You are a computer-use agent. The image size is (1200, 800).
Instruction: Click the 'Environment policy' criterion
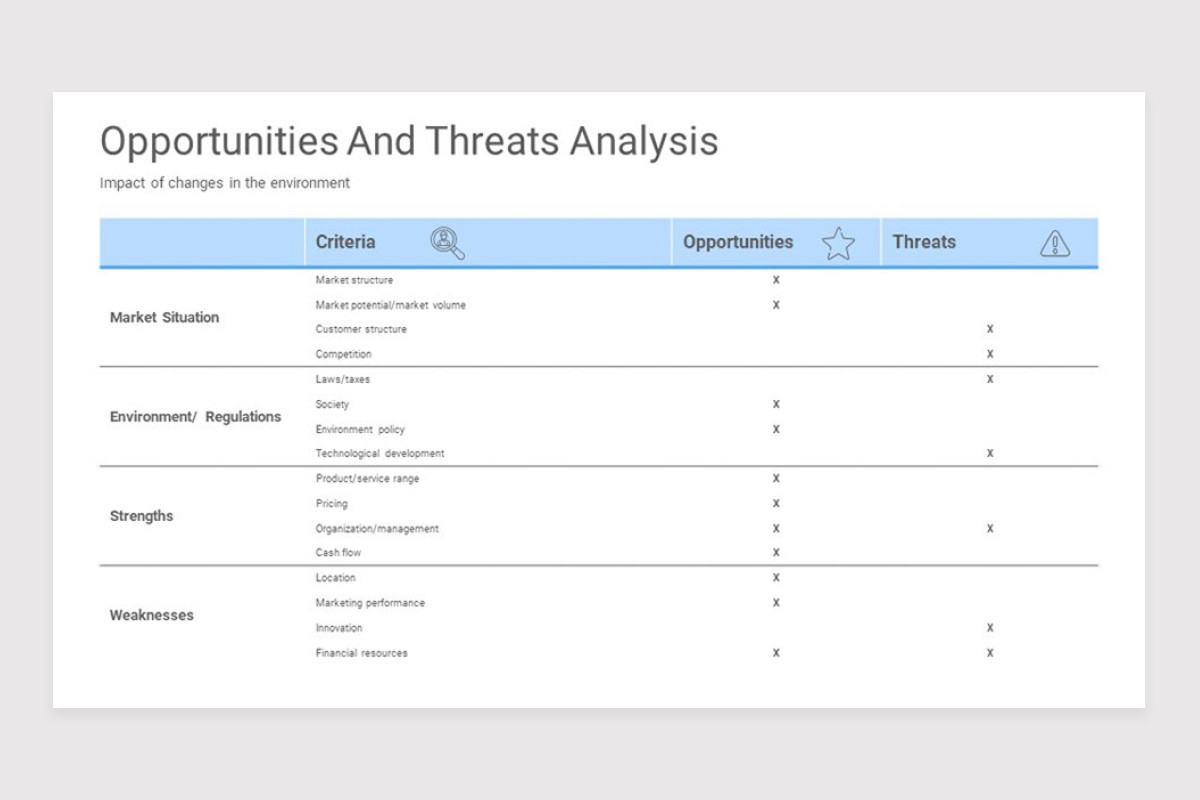pos(360,429)
